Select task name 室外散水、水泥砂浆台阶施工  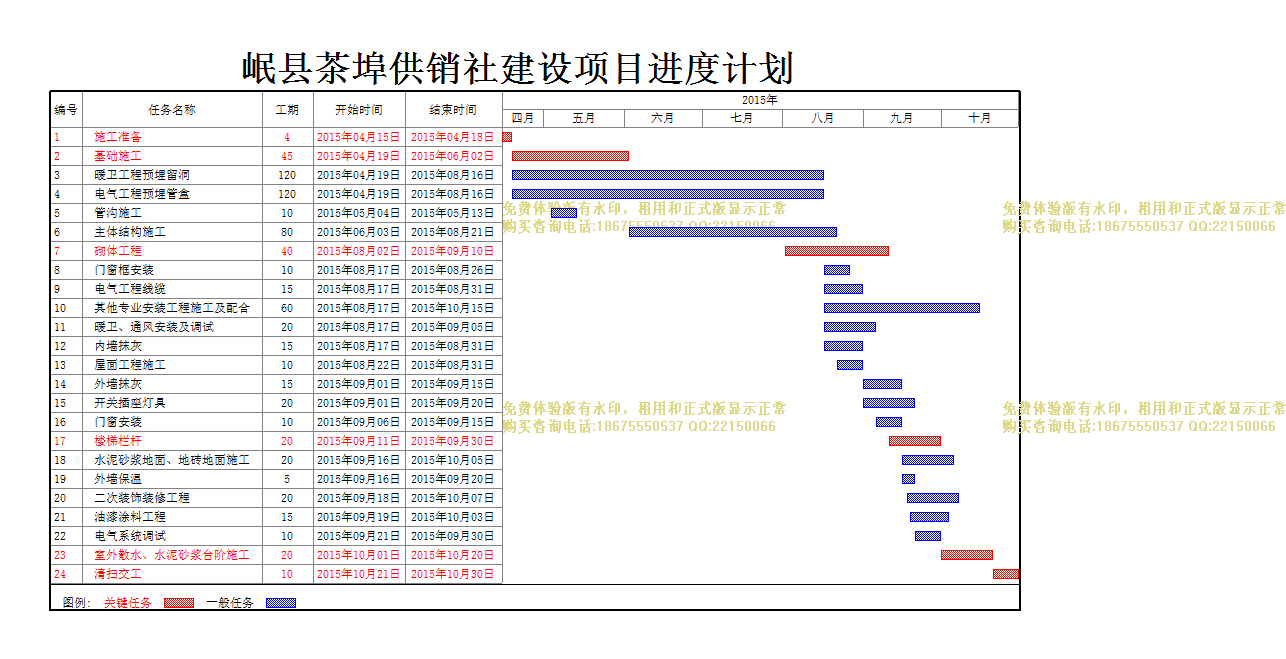(172, 555)
